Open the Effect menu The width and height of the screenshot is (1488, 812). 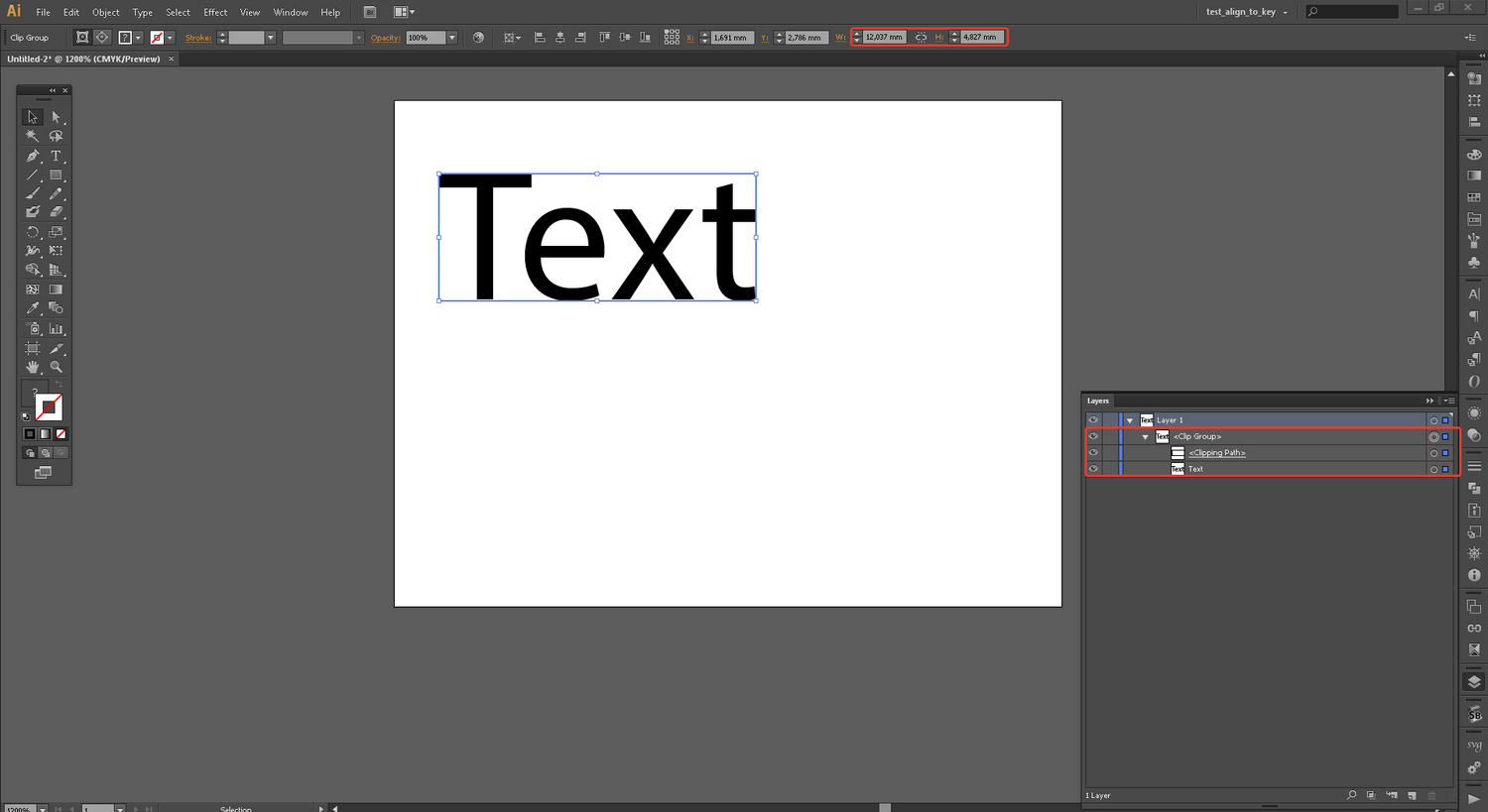pyautogui.click(x=215, y=12)
